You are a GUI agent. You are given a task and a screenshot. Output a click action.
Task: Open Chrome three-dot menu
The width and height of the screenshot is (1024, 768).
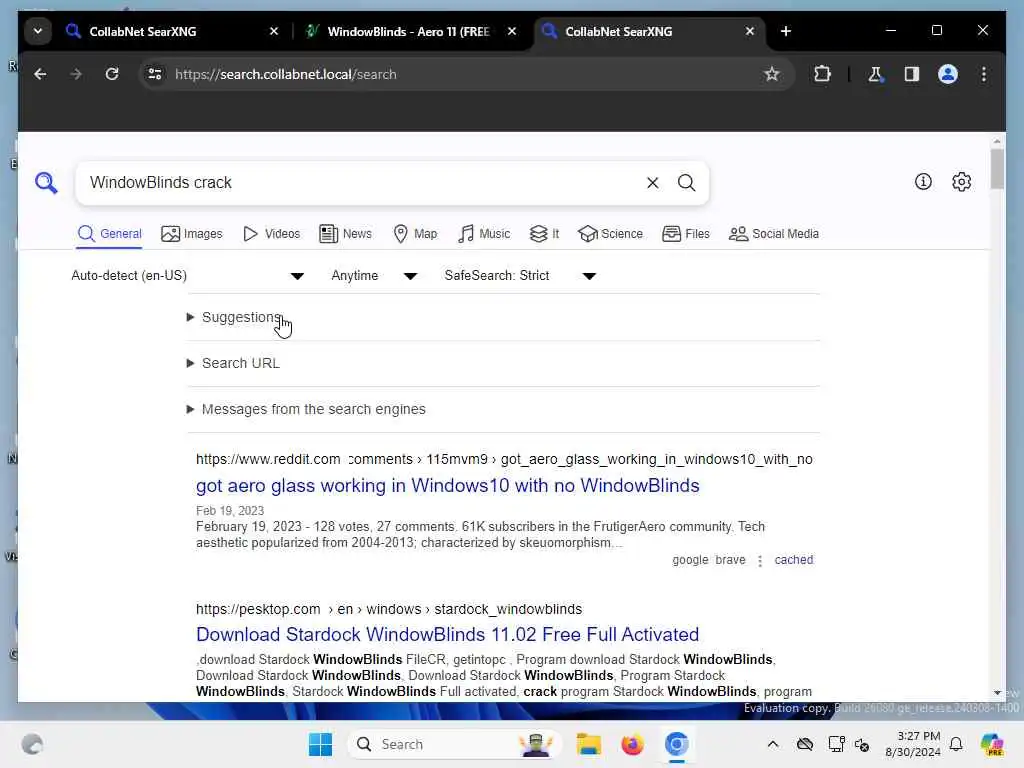tap(984, 74)
